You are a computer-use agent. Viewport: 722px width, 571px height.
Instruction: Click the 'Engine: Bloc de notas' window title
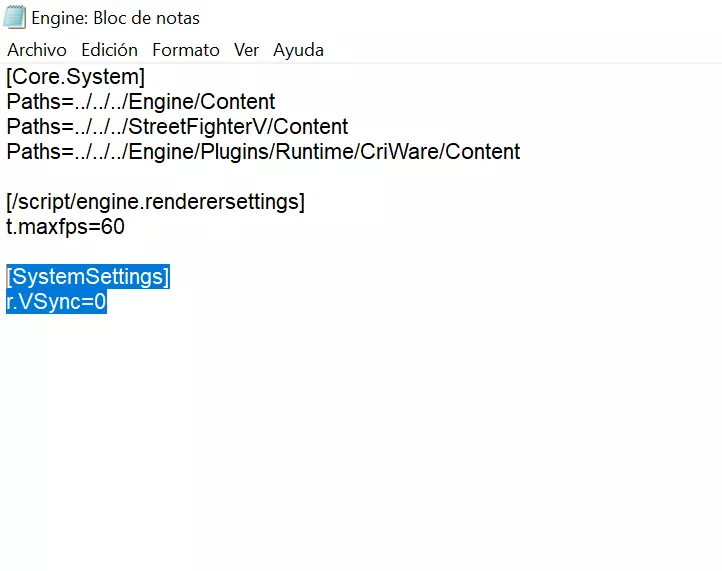tap(116, 18)
